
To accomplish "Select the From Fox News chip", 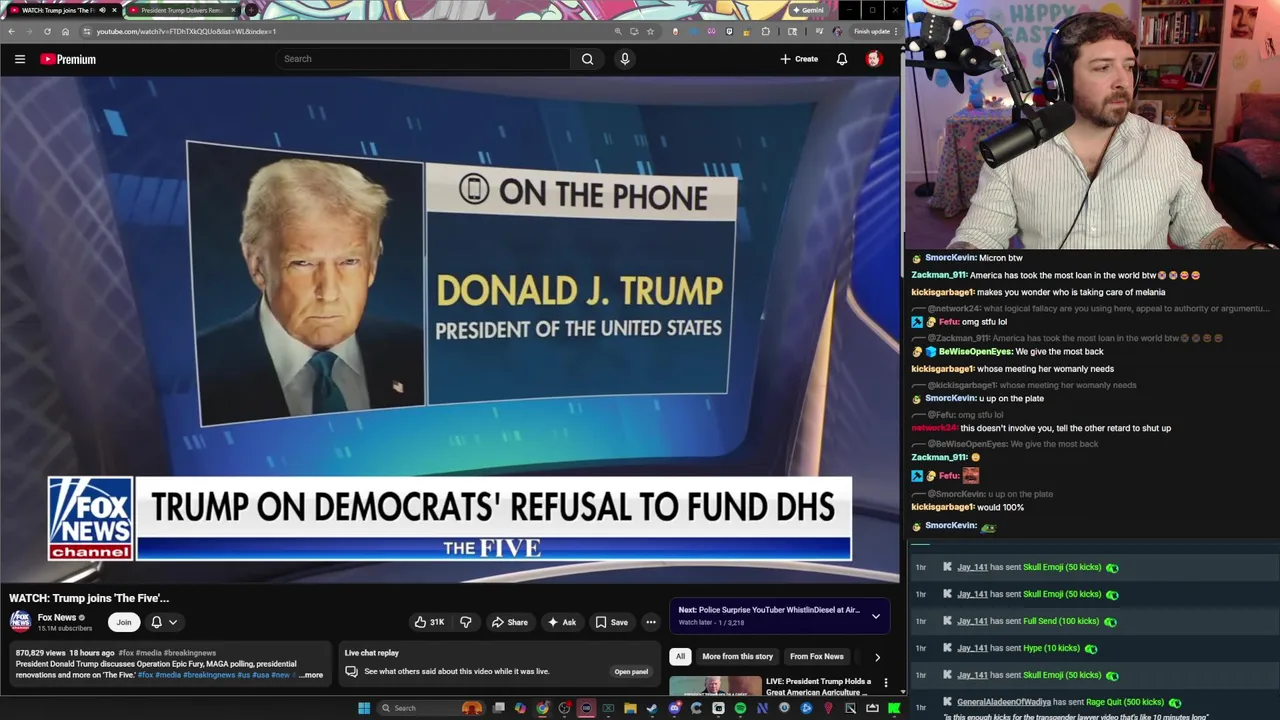I will pyautogui.click(x=817, y=656).
